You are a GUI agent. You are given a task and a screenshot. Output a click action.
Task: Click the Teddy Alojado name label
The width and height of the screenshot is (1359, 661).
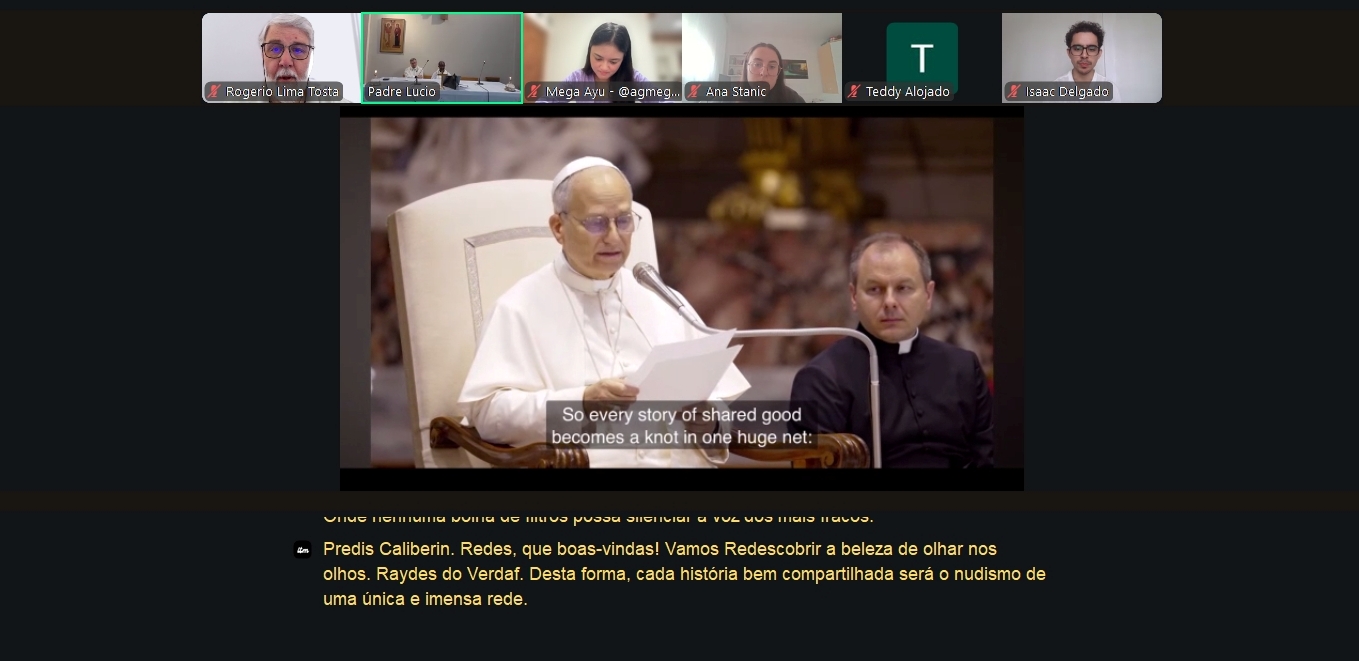(x=907, y=92)
